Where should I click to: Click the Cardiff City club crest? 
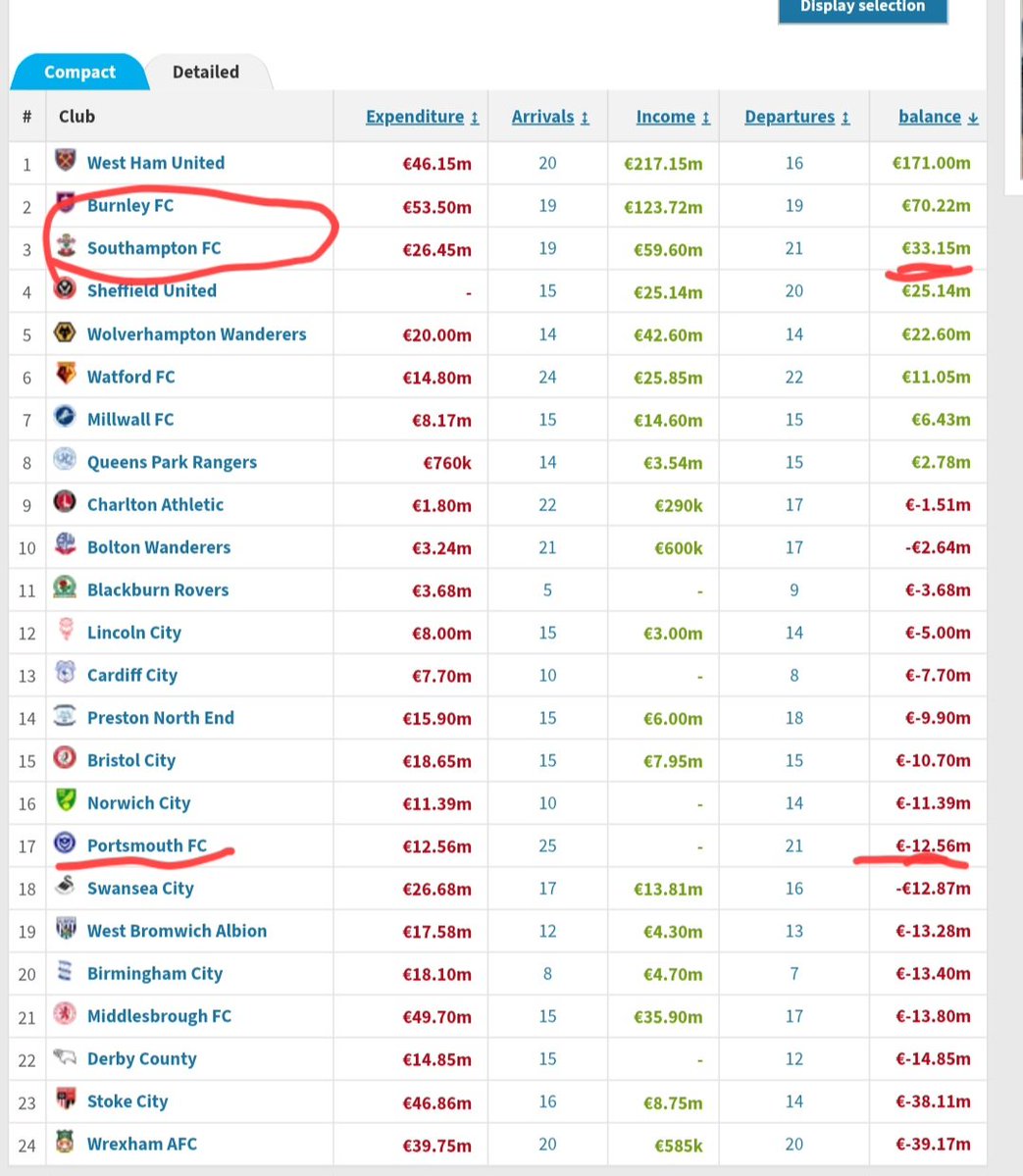pyautogui.click(x=66, y=672)
